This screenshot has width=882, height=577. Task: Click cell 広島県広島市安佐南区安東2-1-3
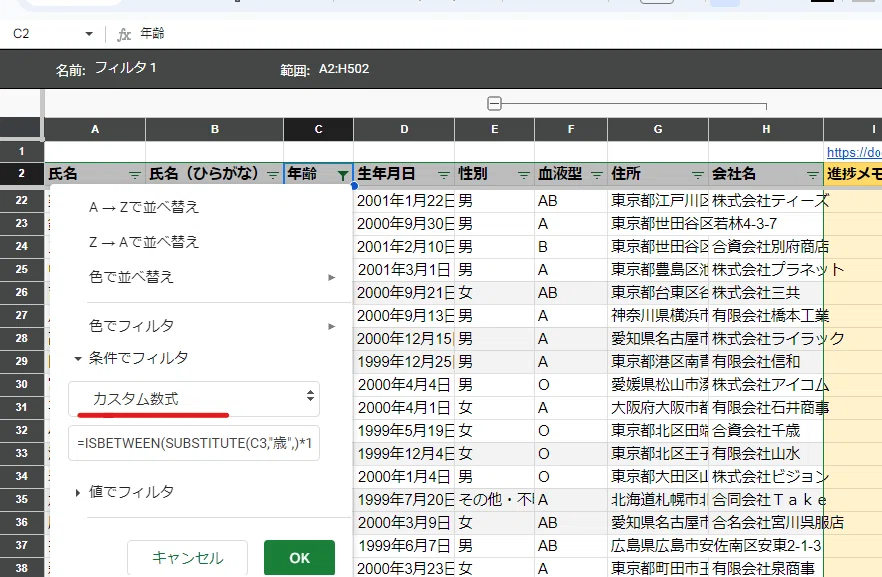tap(658, 546)
